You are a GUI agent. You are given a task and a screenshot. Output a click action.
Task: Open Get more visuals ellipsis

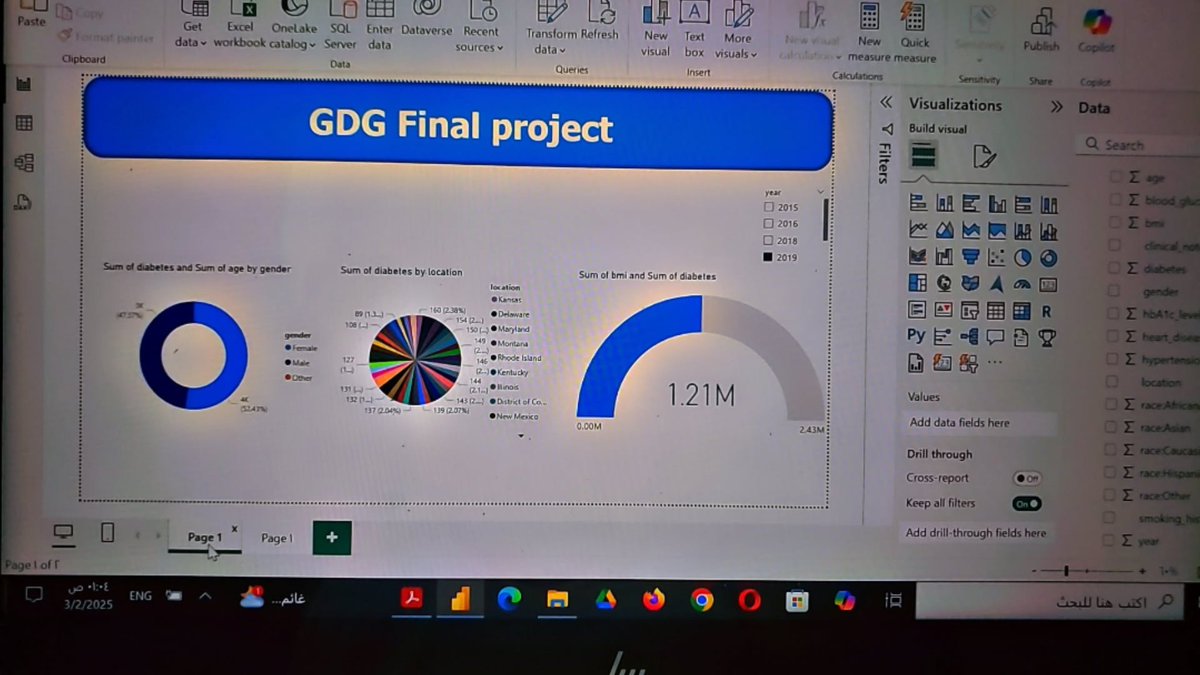point(995,362)
